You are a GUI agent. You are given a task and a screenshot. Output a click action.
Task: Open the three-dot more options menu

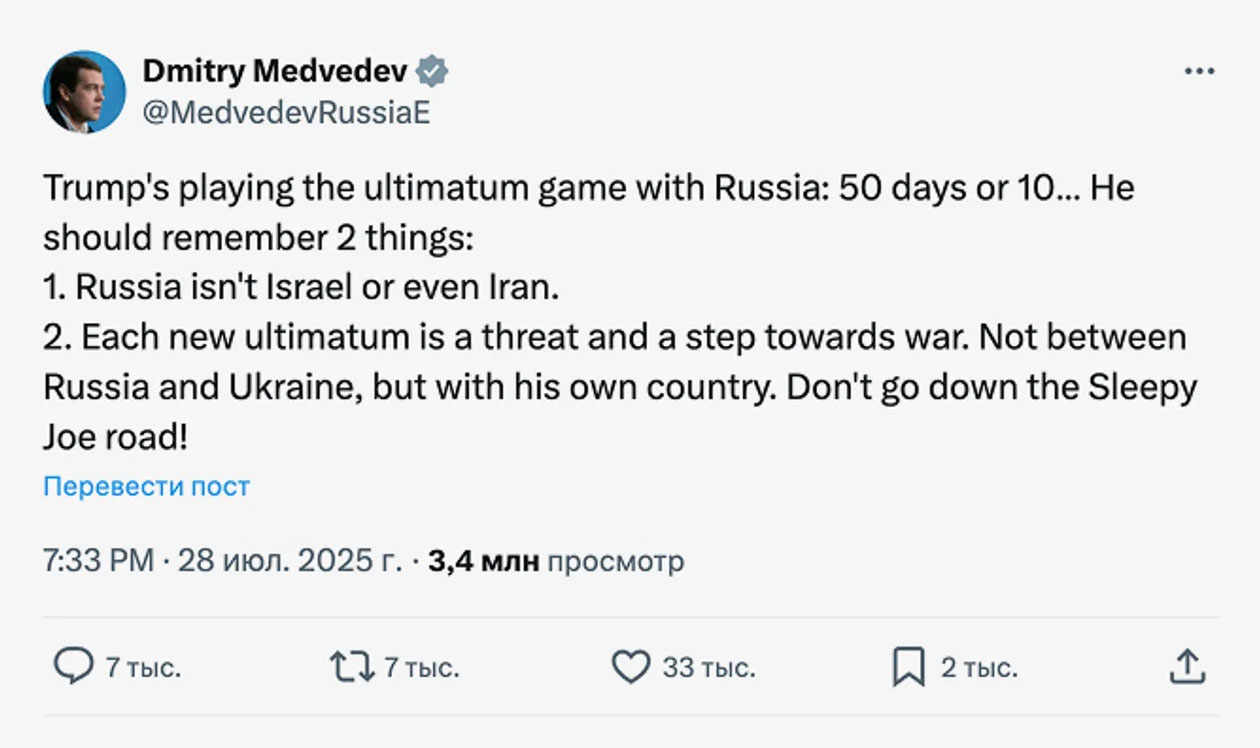click(1198, 72)
